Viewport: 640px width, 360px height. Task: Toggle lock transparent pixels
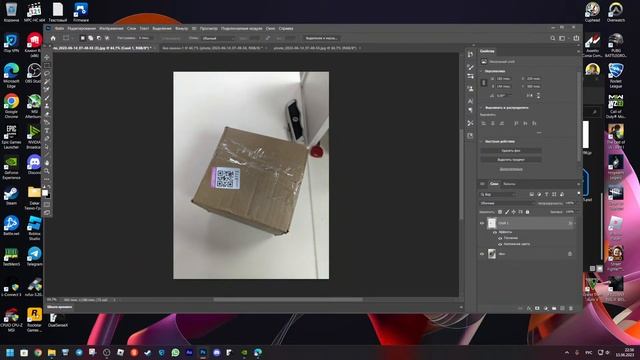500,212
